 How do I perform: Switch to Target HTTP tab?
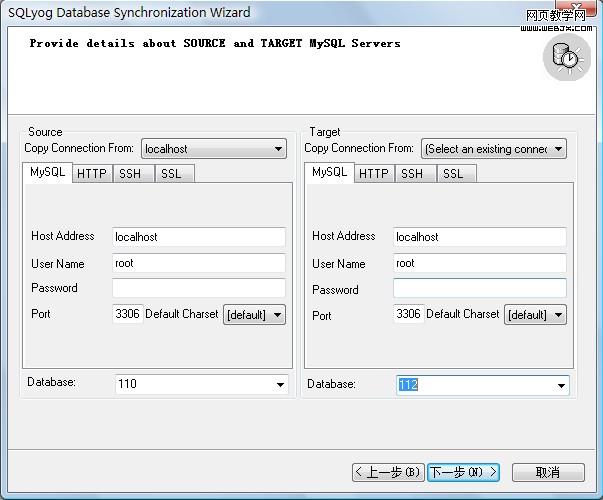374,173
